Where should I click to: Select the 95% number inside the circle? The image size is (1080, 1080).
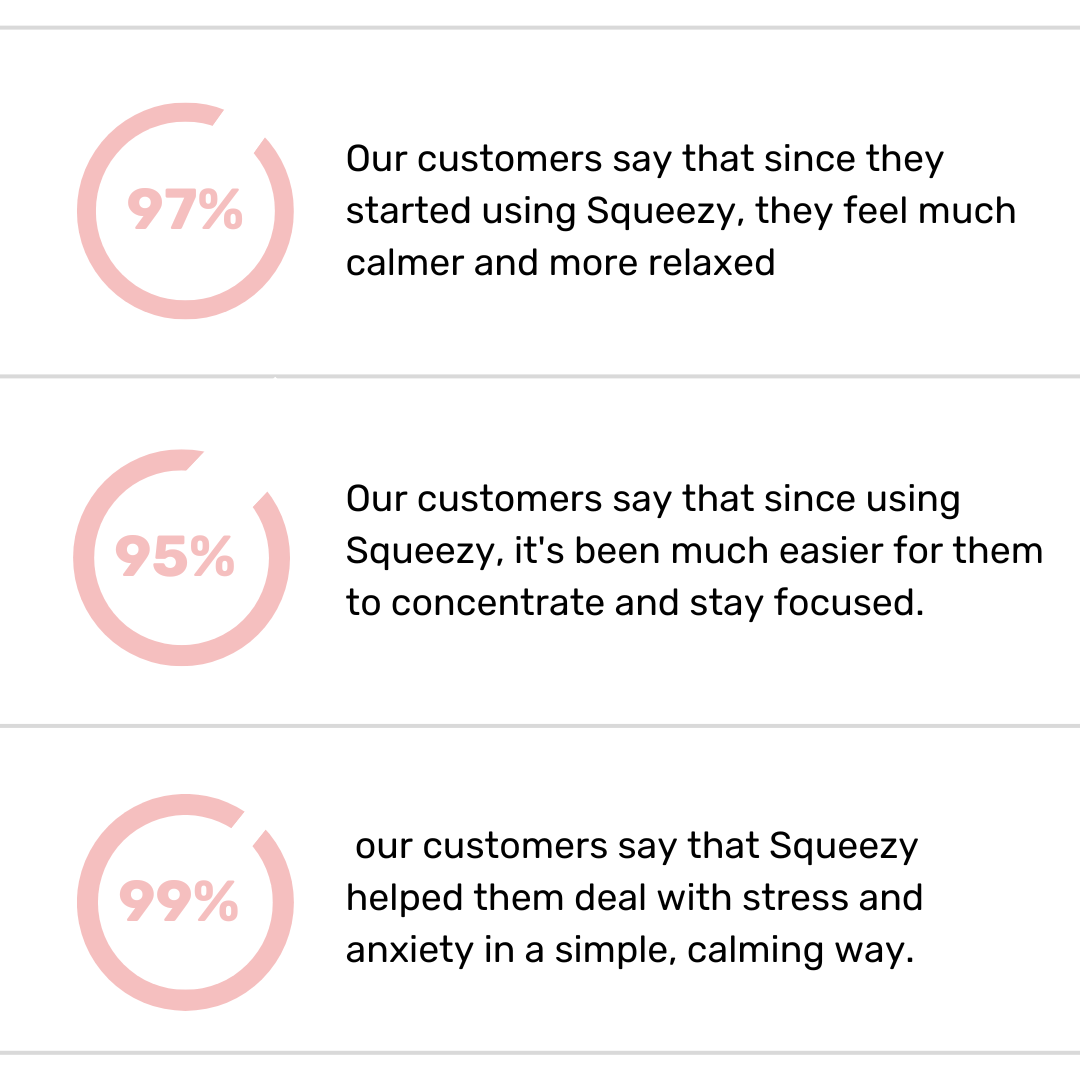pos(175,557)
